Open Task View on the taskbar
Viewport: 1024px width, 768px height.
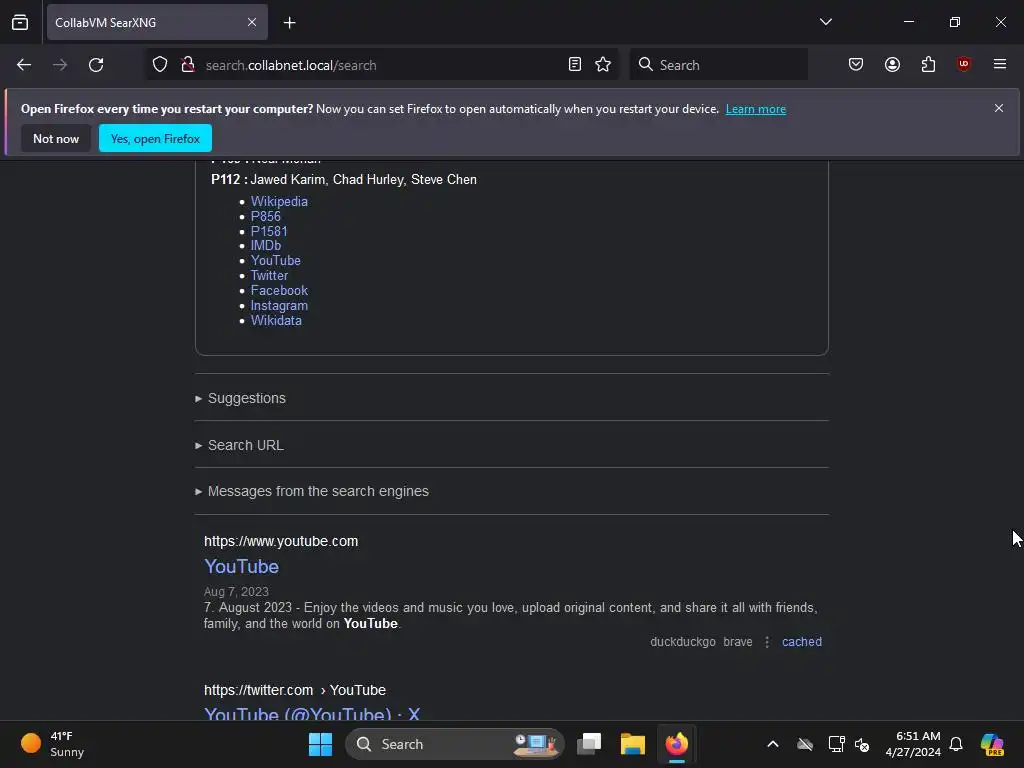pos(589,744)
